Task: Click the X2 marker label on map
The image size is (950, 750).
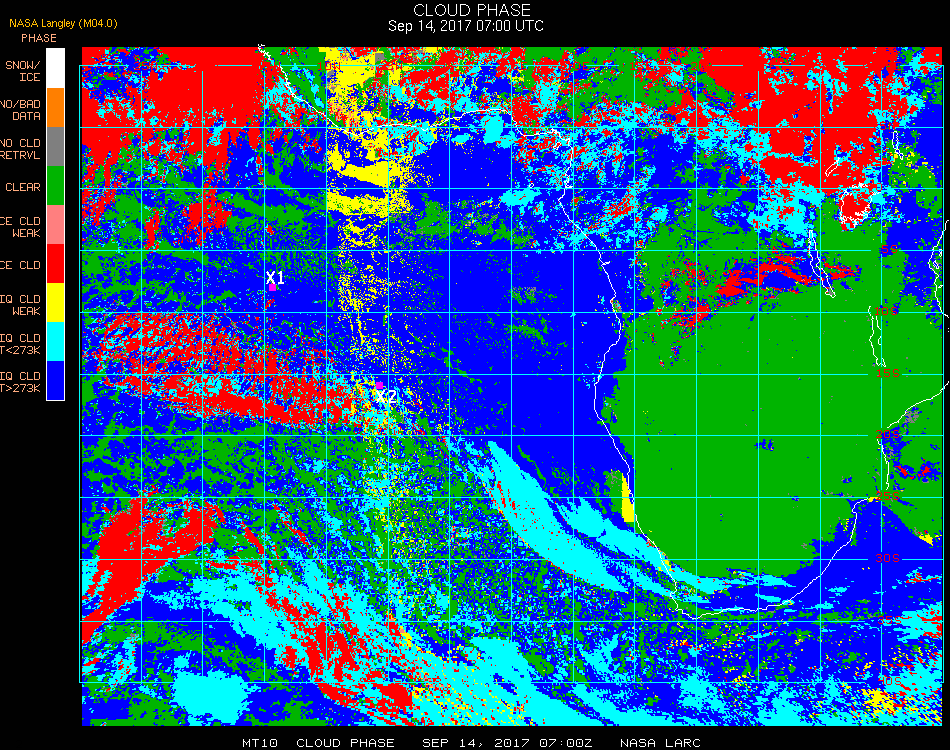Action: coord(386,397)
